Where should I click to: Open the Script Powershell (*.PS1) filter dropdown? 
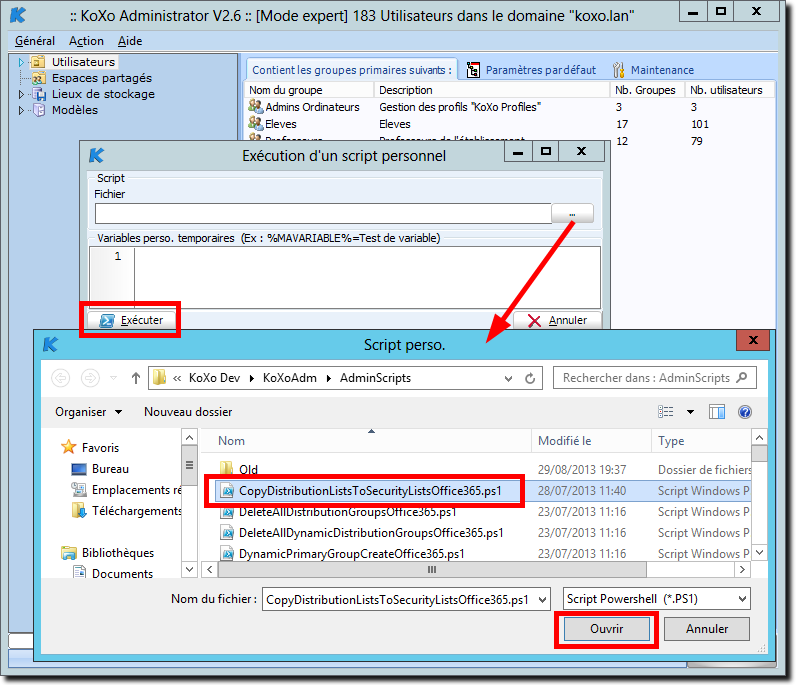(742, 599)
